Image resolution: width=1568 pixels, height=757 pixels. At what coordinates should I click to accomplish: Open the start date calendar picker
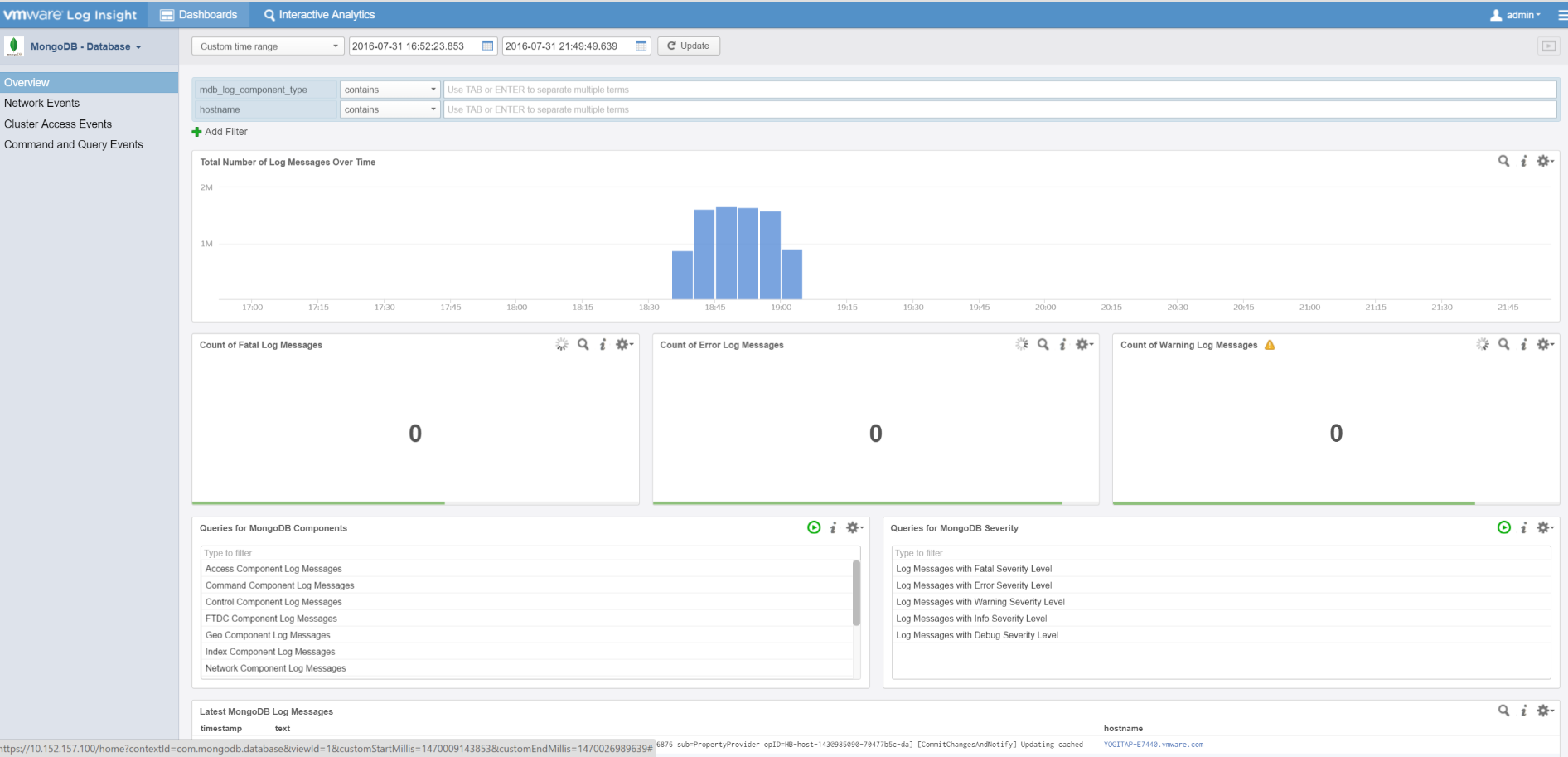488,46
